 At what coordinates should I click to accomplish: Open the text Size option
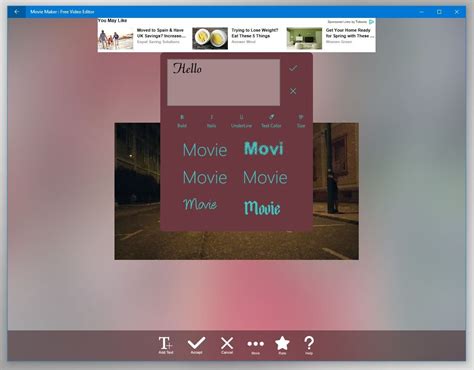point(301,121)
